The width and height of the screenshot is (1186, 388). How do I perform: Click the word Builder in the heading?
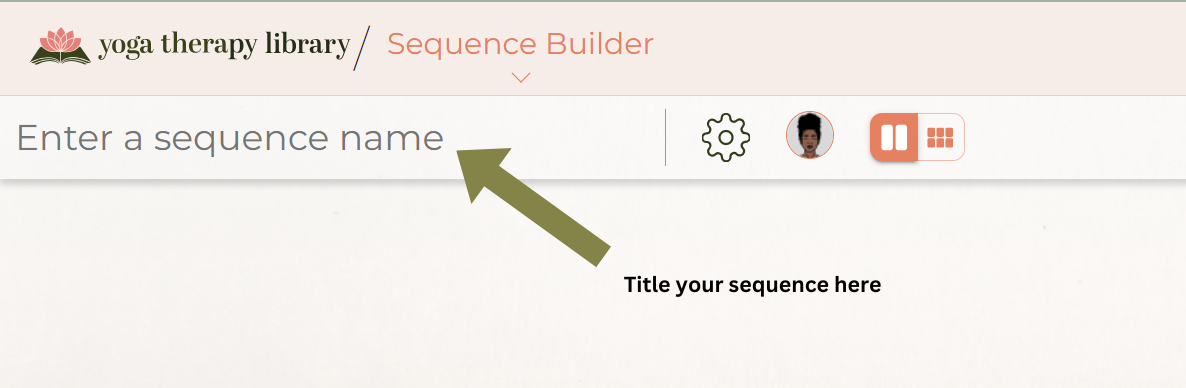pos(600,44)
